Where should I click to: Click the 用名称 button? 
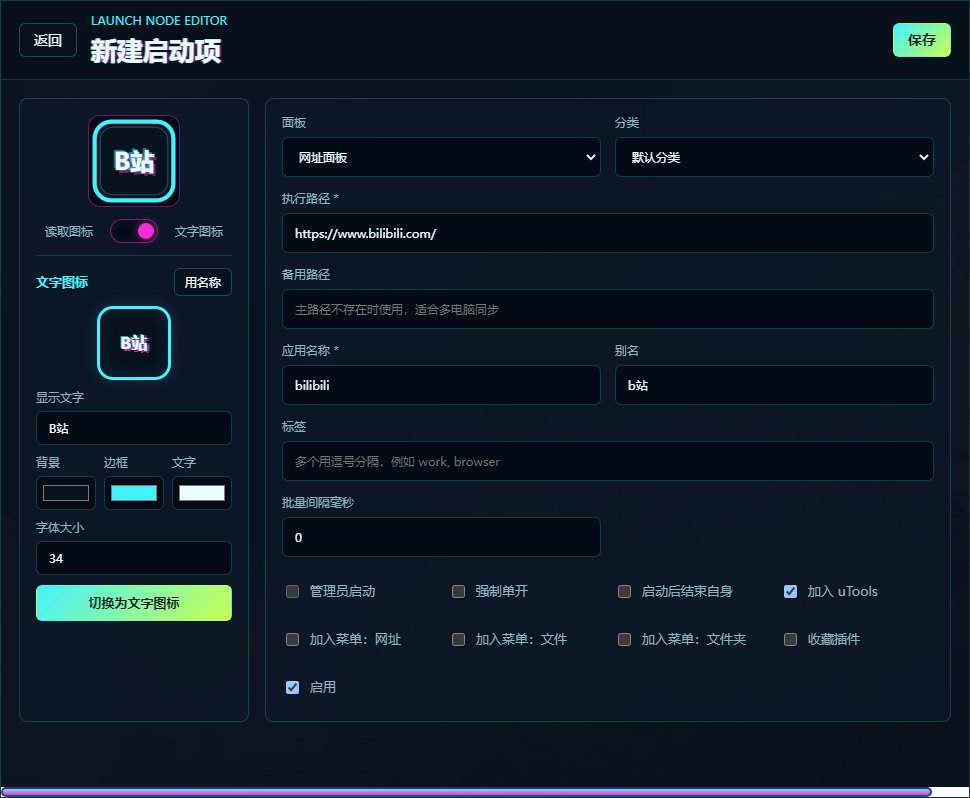[203, 282]
